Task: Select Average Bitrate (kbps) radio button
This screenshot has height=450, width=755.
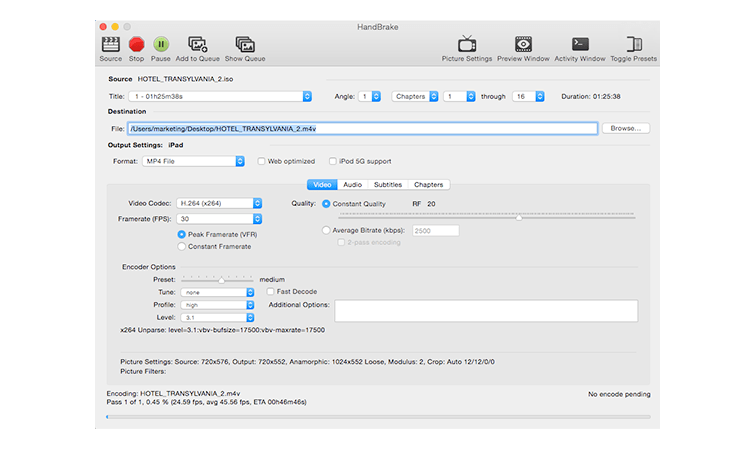Action: pyautogui.click(x=326, y=231)
